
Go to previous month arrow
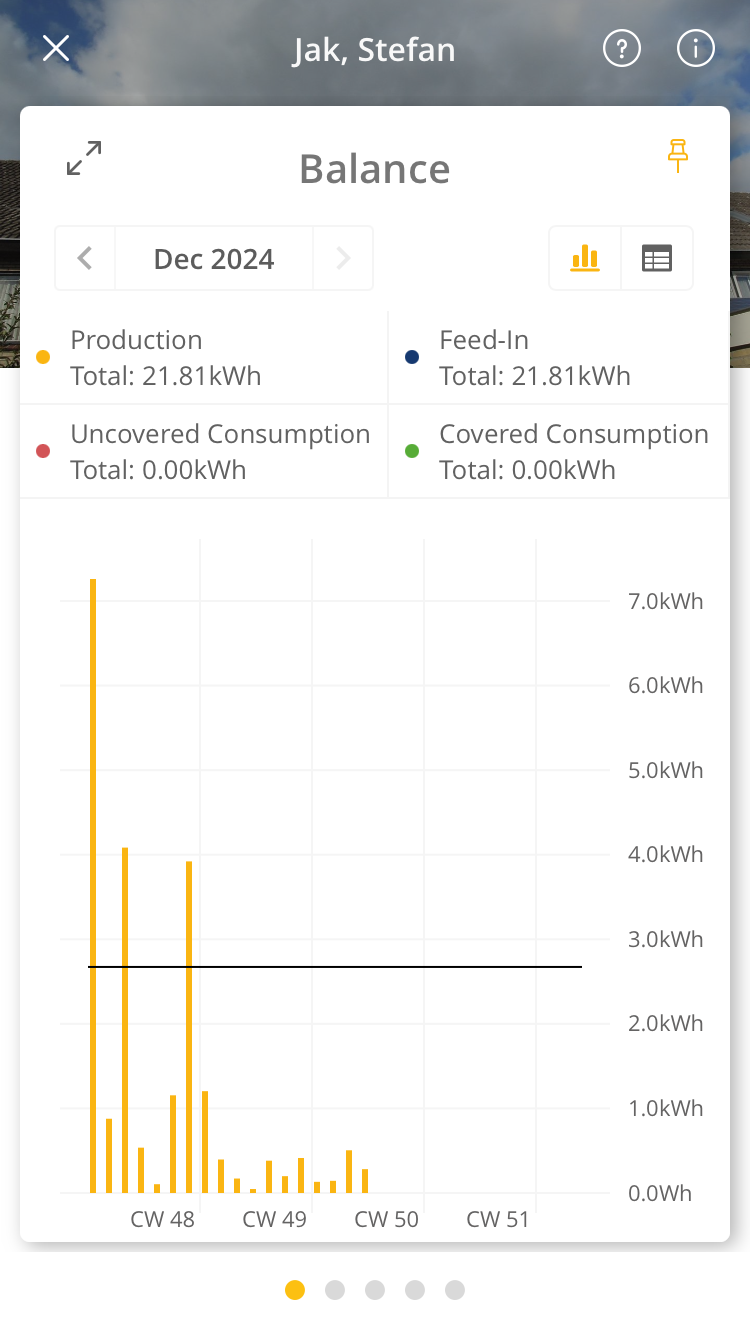85,258
